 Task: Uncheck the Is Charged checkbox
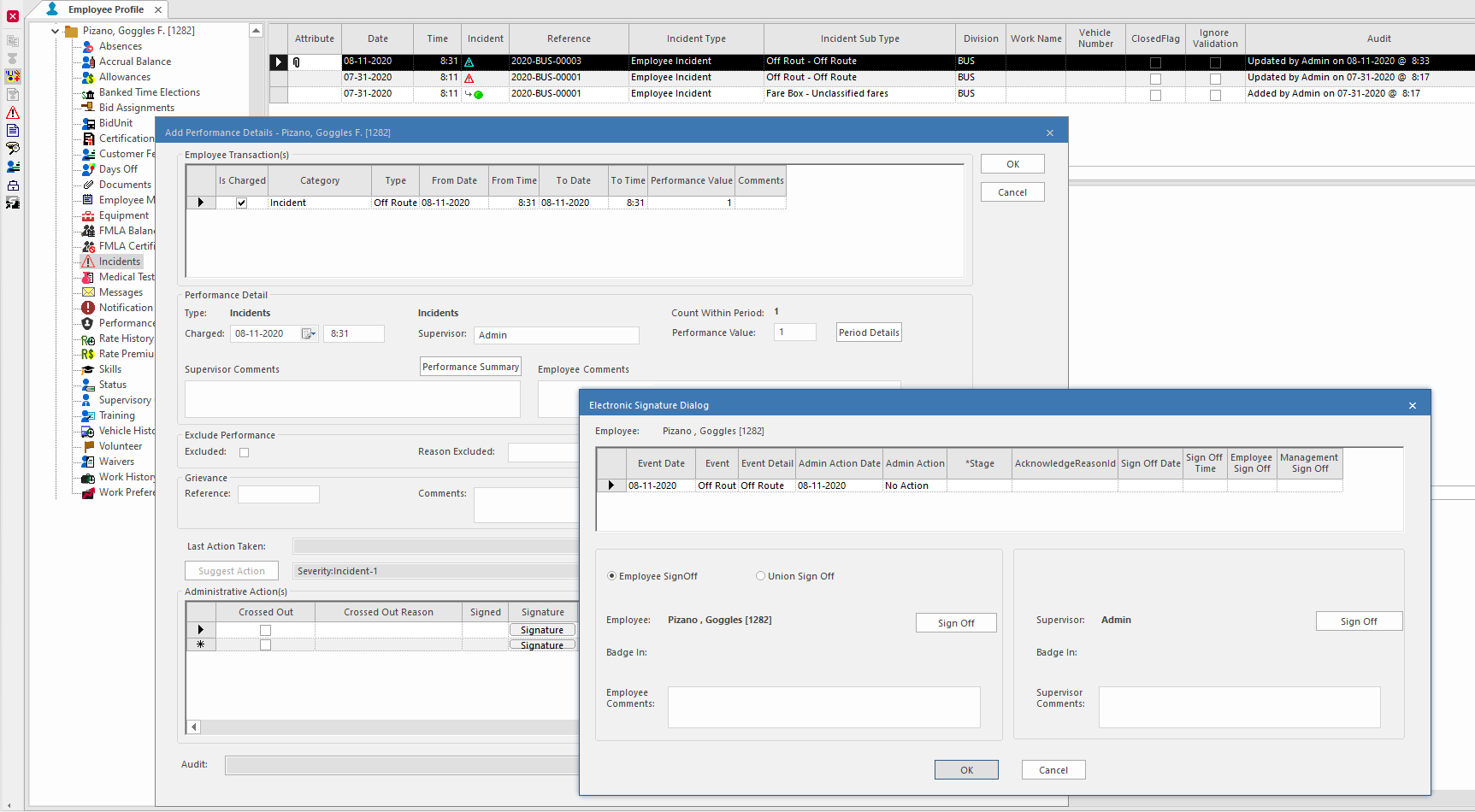pos(241,203)
